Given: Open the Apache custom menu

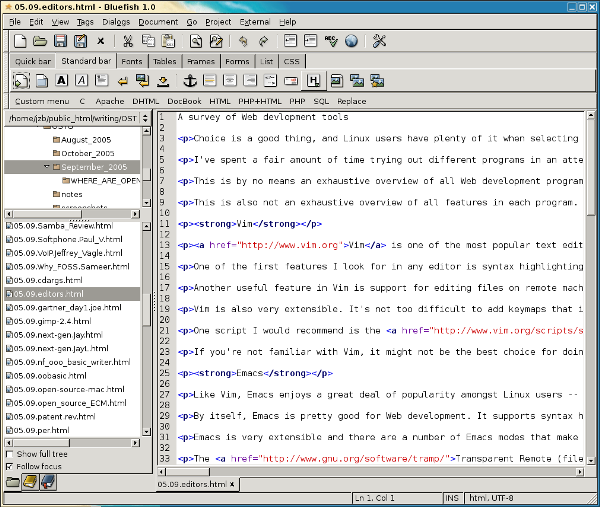Looking at the screenshot, I should click(110, 101).
